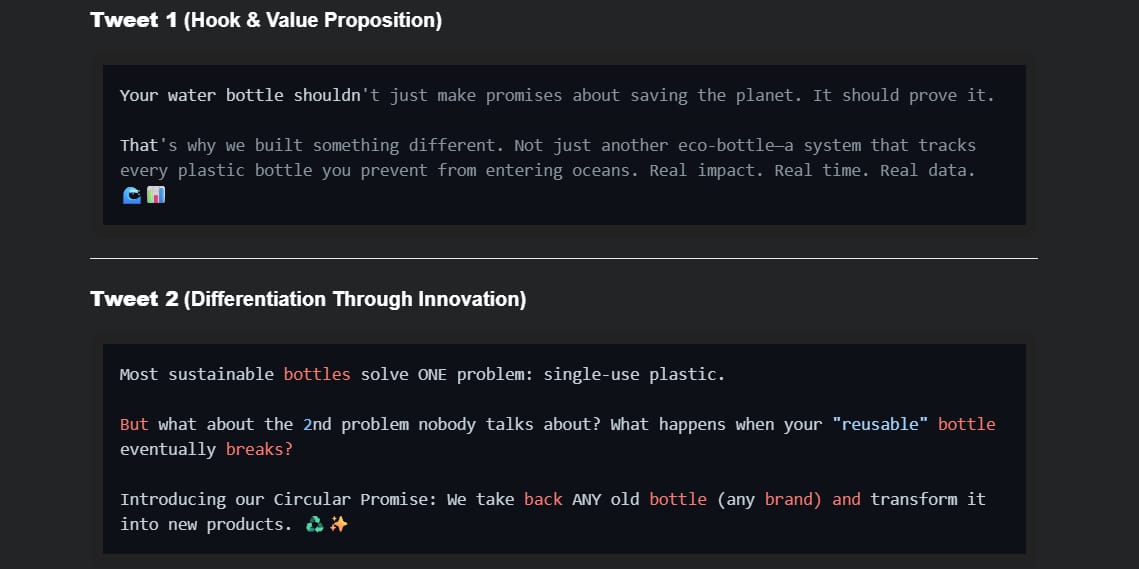Click the horizontal divider between the two tweets
This screenshot has height=569, width=1139.
point(564,258)
